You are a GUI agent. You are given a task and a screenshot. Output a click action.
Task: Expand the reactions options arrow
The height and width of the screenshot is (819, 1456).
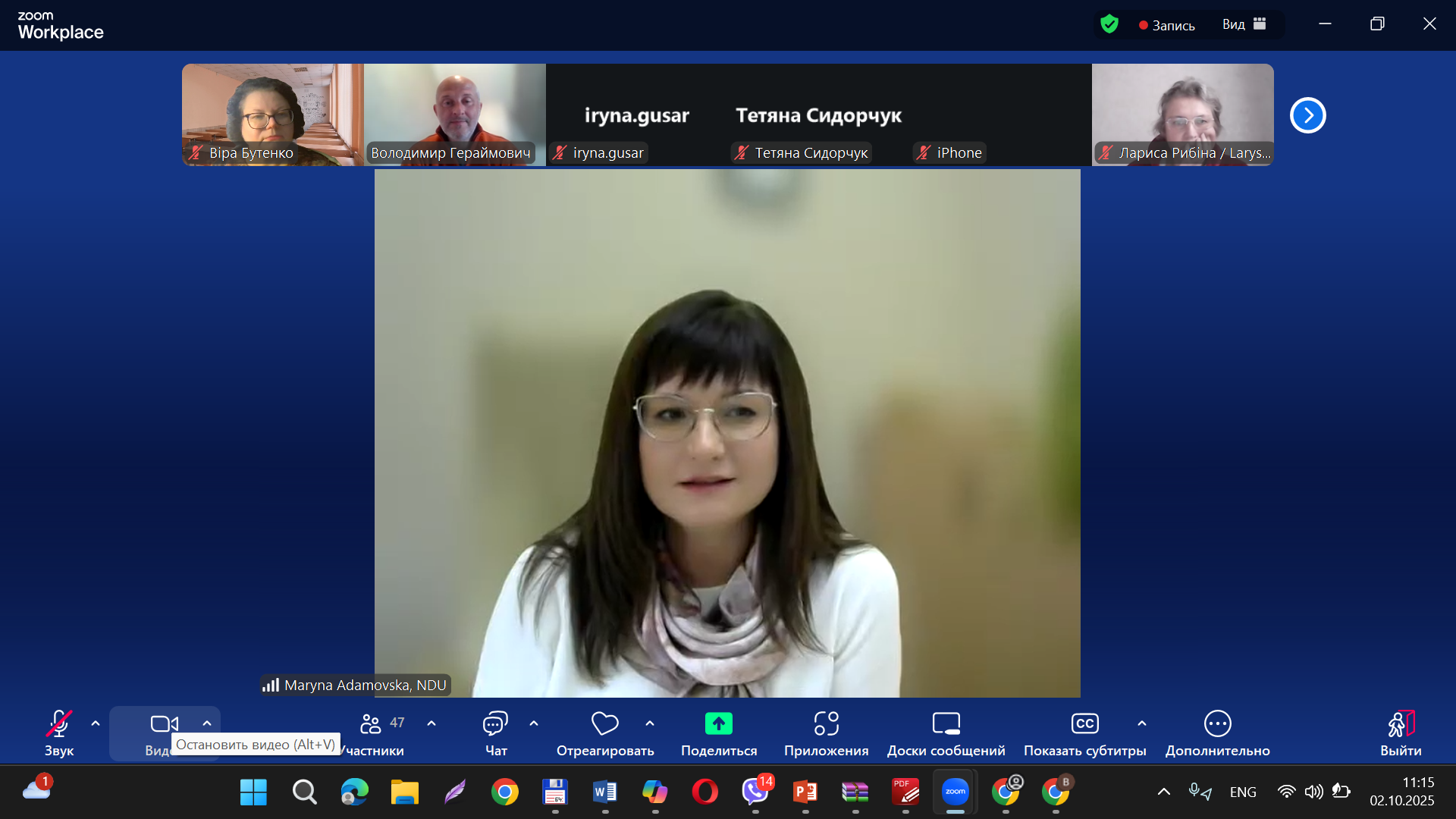point(650,723)
